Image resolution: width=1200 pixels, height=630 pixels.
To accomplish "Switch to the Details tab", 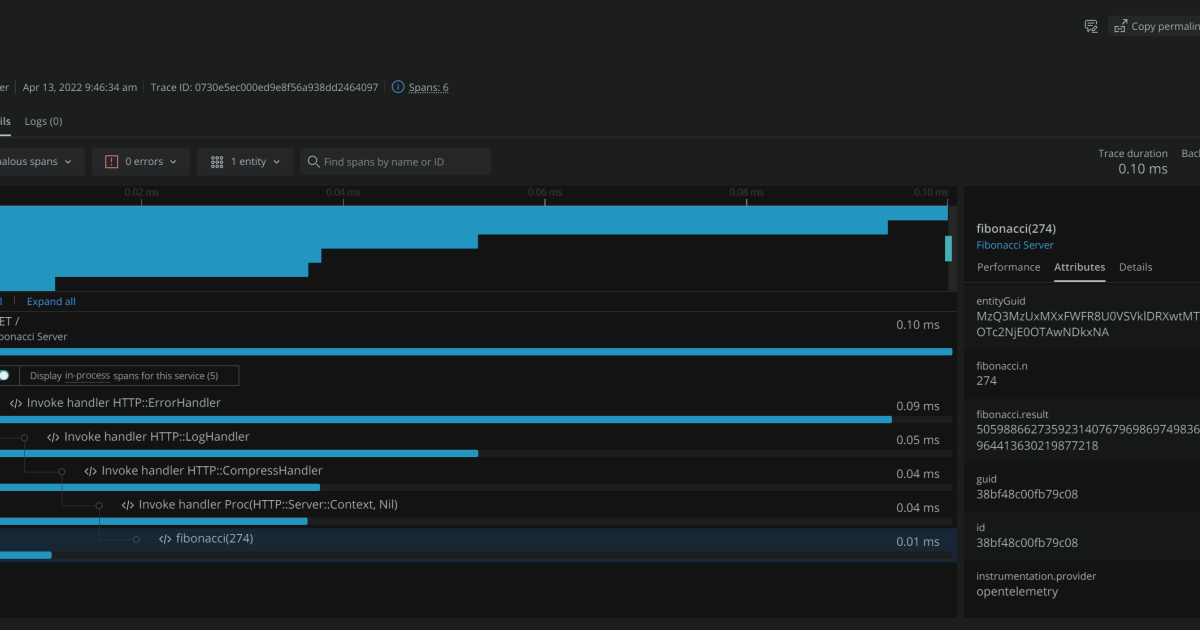I will point(1135,267).
